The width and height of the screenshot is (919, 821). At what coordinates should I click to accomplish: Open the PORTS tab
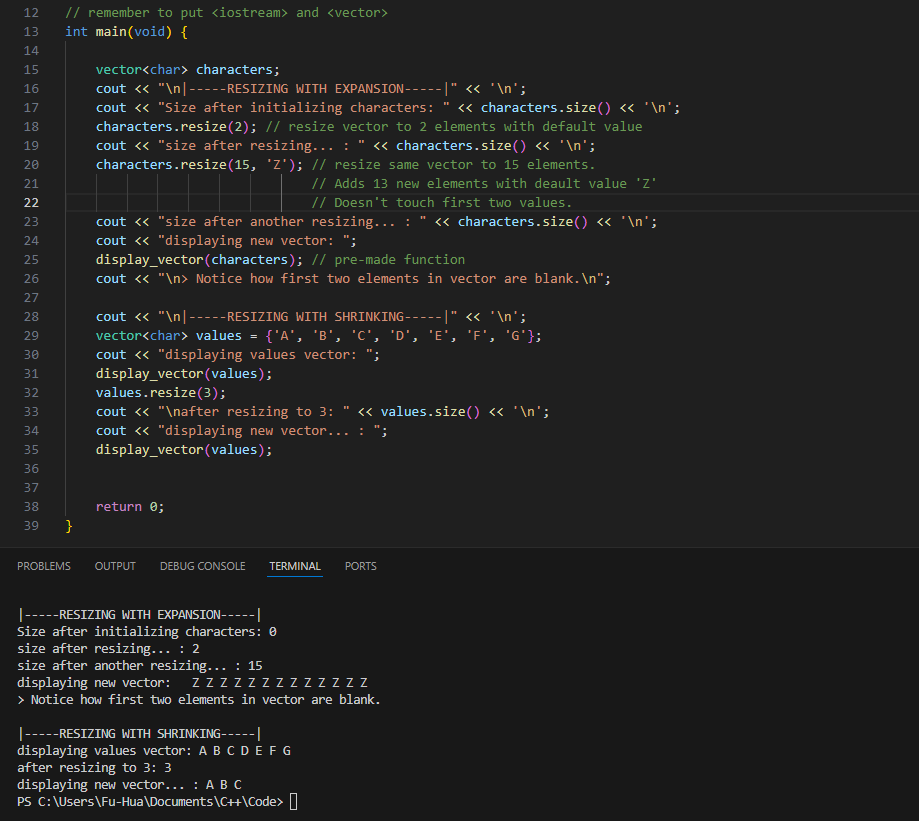361,566
